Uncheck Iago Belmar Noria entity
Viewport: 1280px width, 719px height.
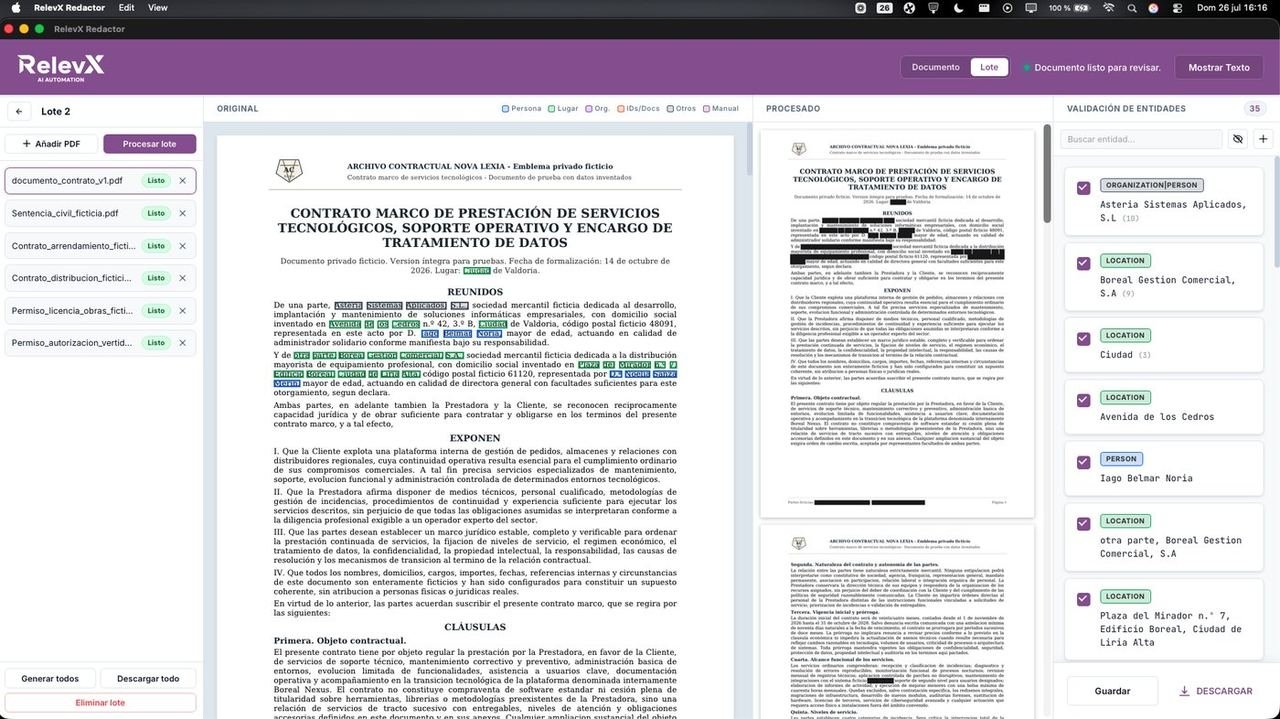click(1083, 462)
